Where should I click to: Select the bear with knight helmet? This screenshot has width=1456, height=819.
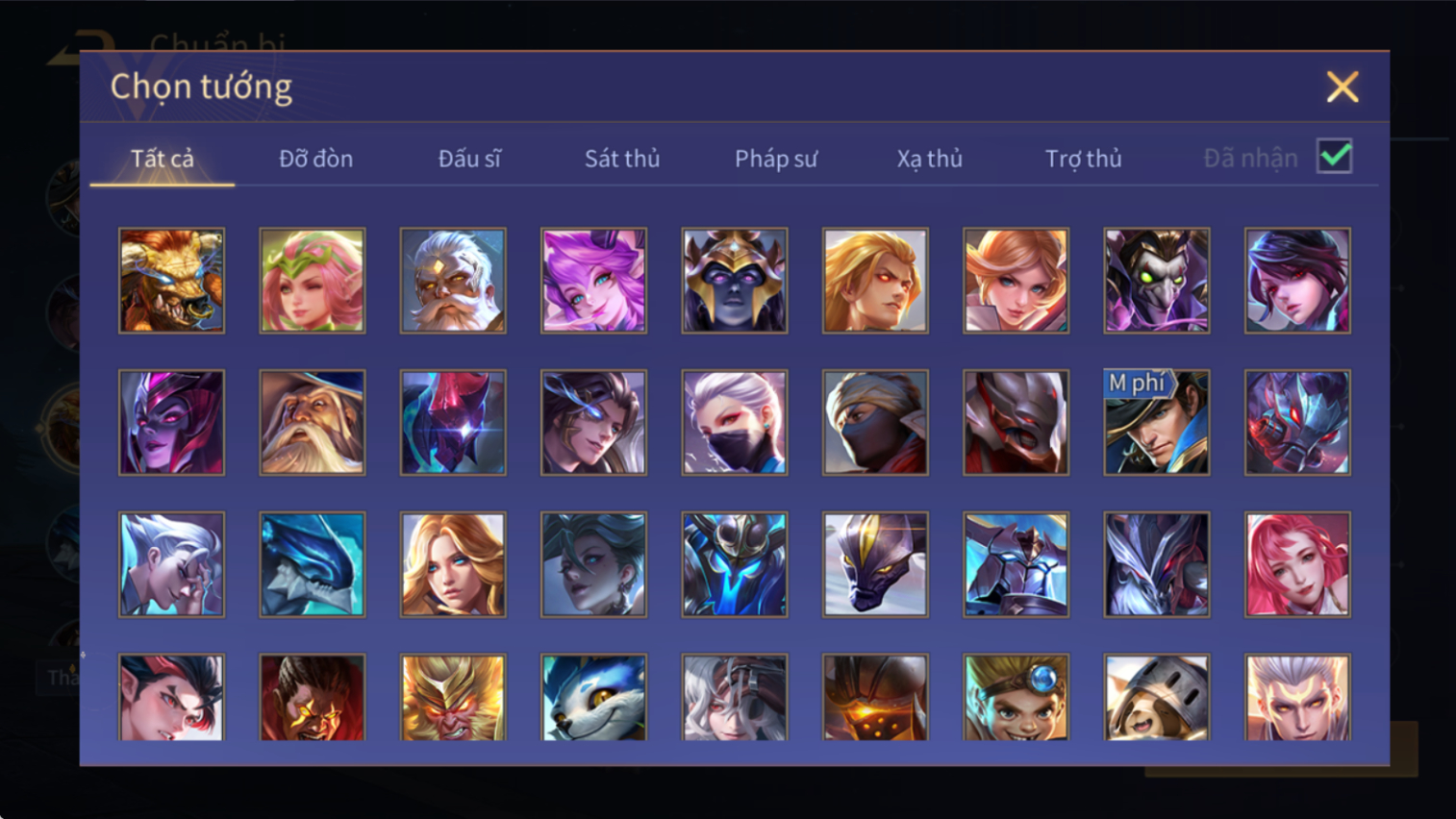point(1157,698)
